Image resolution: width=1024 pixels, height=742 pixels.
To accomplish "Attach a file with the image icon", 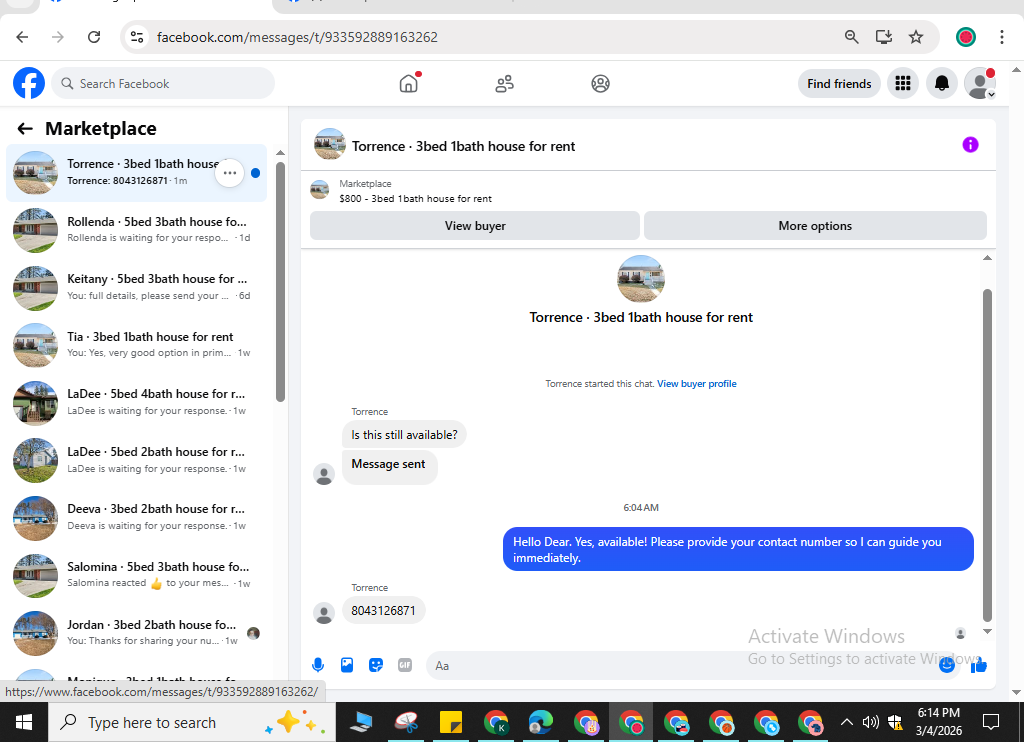I will (x=347, y=666).
